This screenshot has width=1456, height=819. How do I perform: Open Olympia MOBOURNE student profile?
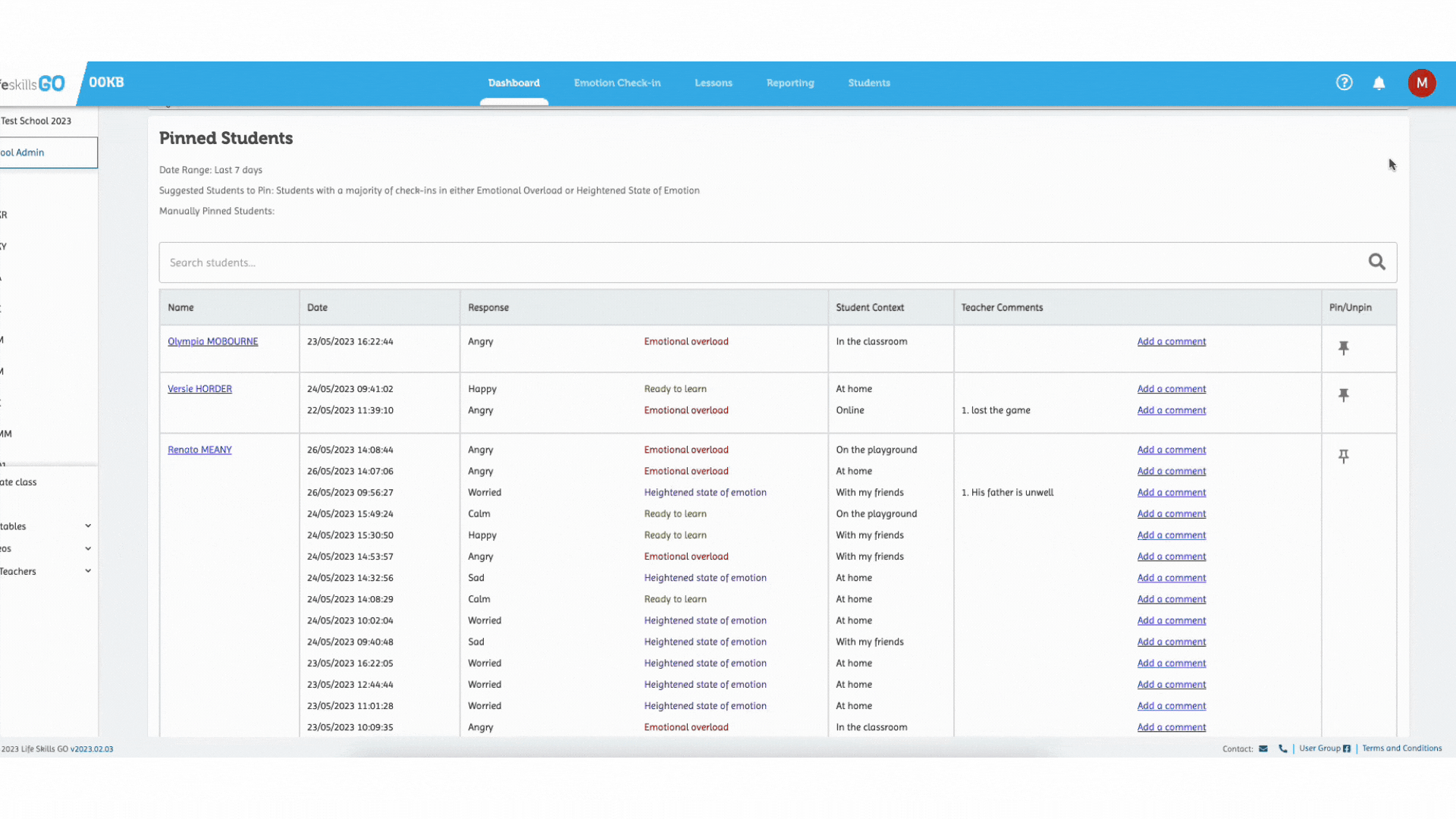point(212,342)
